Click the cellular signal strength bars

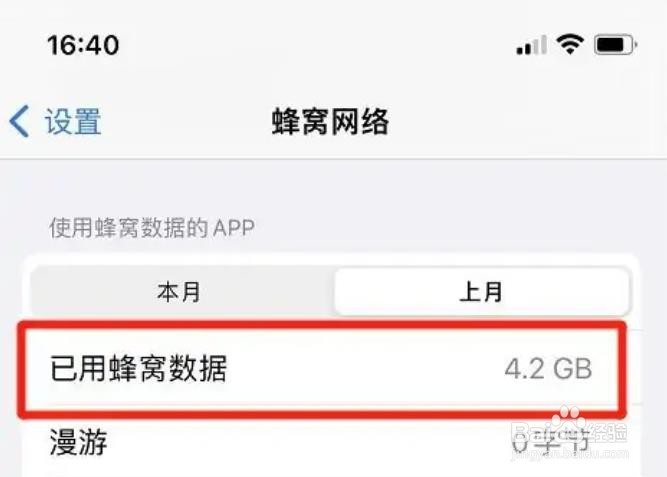point(531,45)
